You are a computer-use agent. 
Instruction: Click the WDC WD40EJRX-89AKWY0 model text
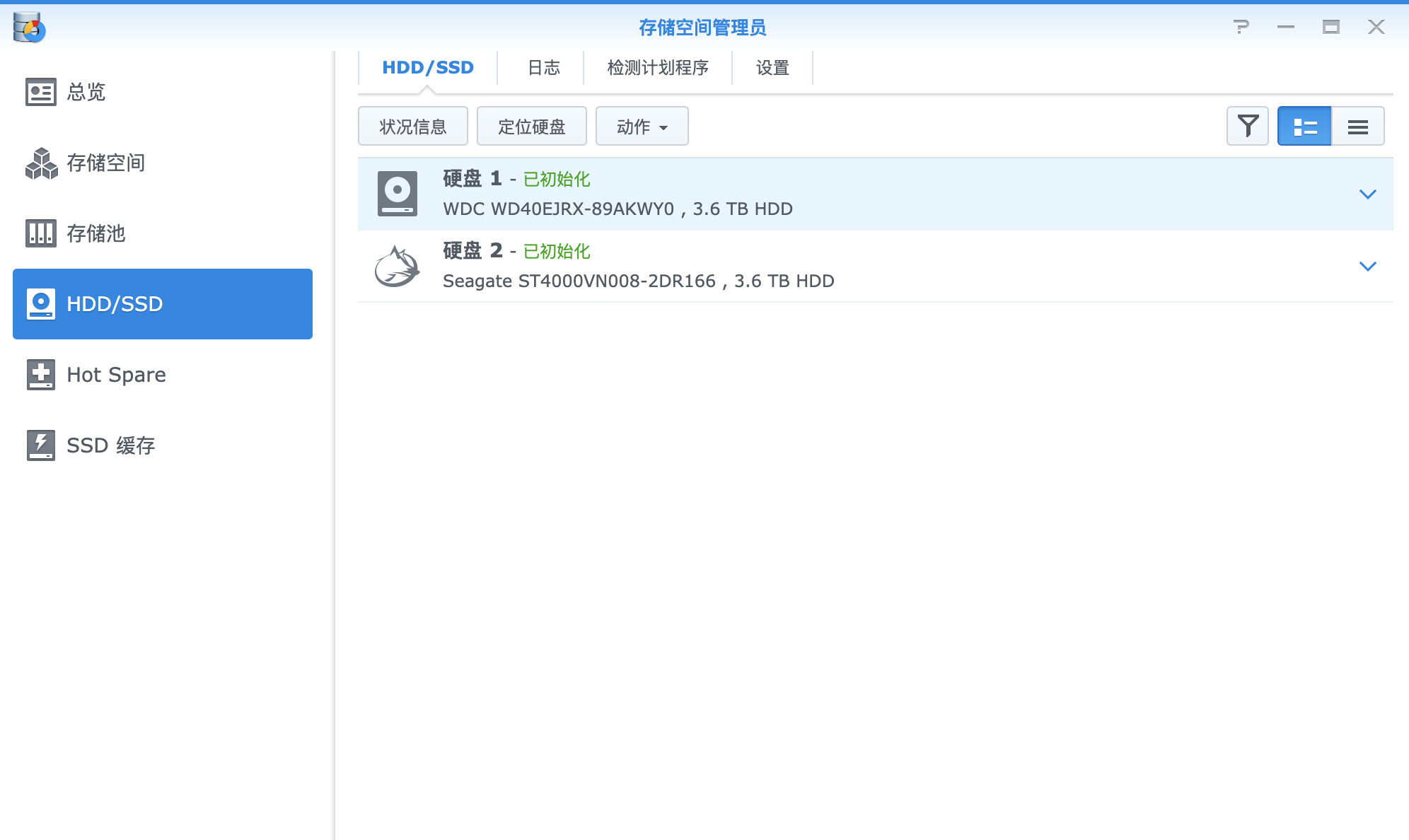tap(558, 209)
